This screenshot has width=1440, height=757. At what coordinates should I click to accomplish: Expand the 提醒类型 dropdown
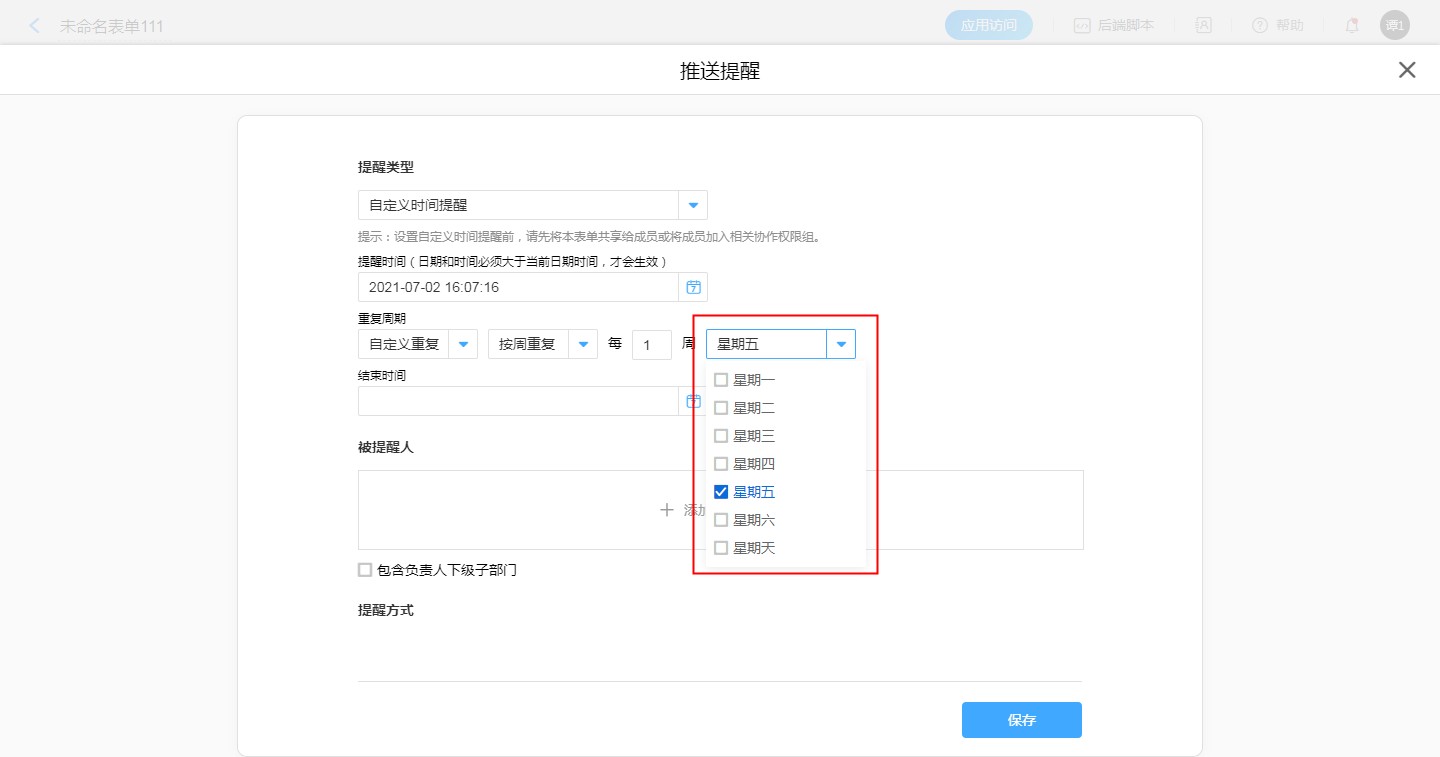(693, 205)
